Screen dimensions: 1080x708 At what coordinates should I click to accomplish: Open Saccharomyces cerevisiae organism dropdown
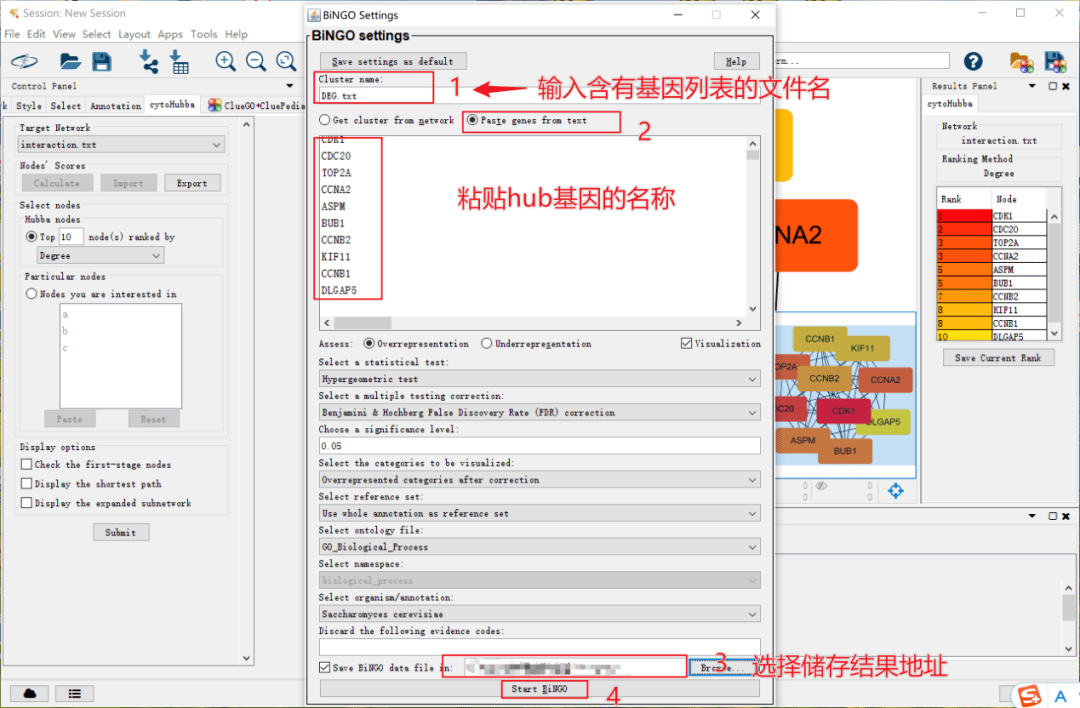pyautogui.click(x=539, y=614)
